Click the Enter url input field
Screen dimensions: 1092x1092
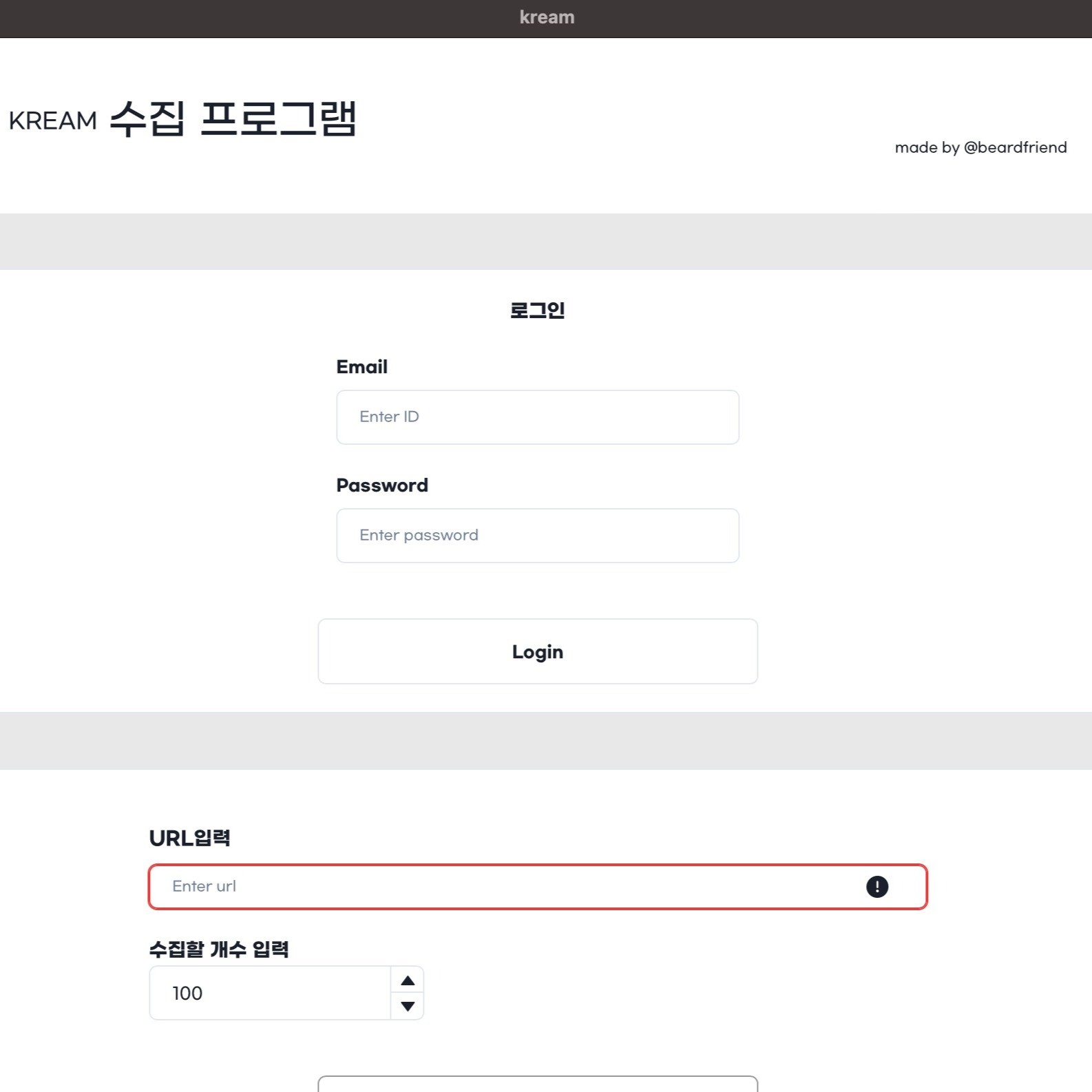pyautogui.click(x=538, y=887)
